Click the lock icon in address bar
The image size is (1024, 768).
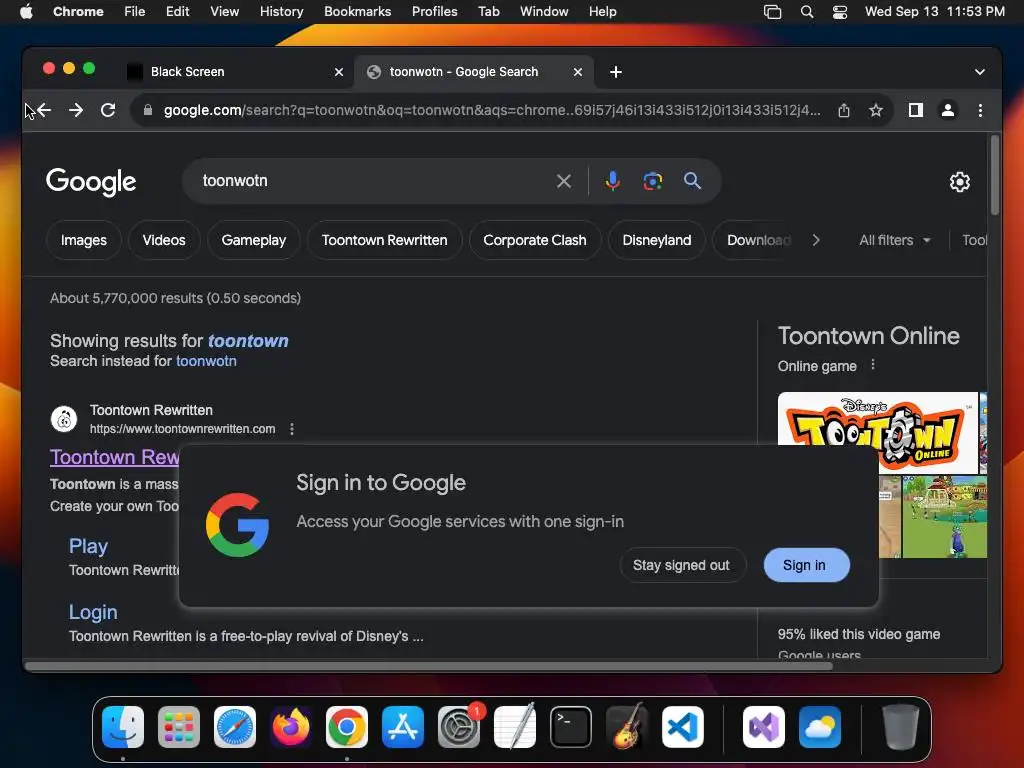pyautogui.click(x=148, y=110)
